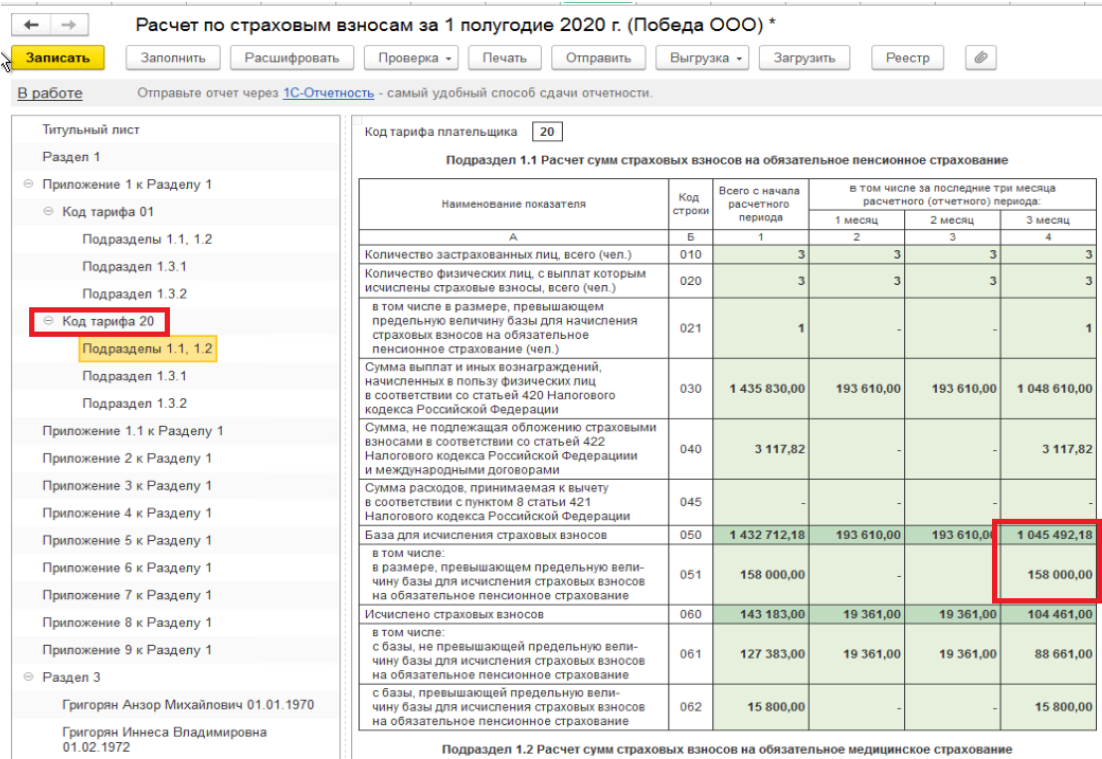Collapse the Раздел 3 node
The width and height of the screenshot is (1102, 759).
click(28, 677)
